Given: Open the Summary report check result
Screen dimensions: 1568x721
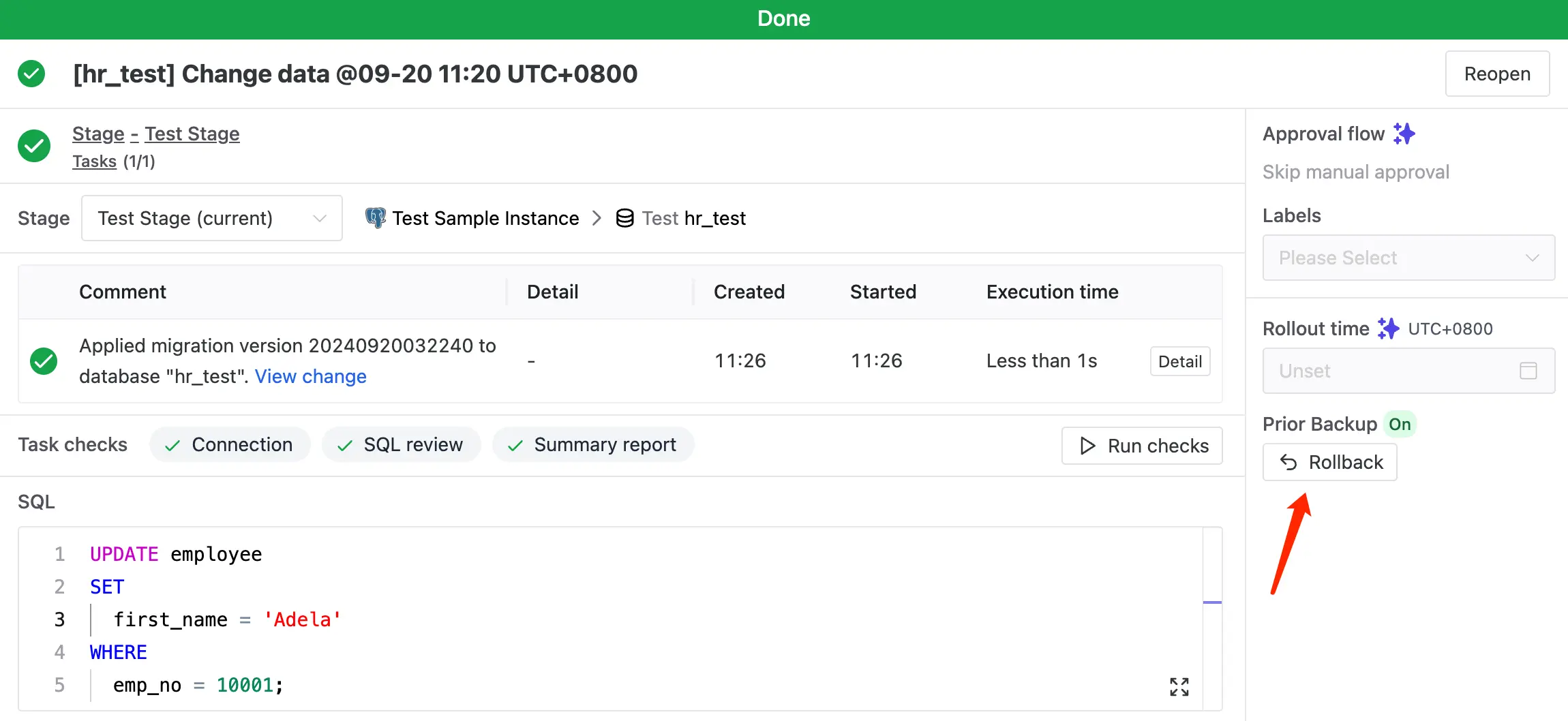Looking at the screenshot, I should pos(593,444).
